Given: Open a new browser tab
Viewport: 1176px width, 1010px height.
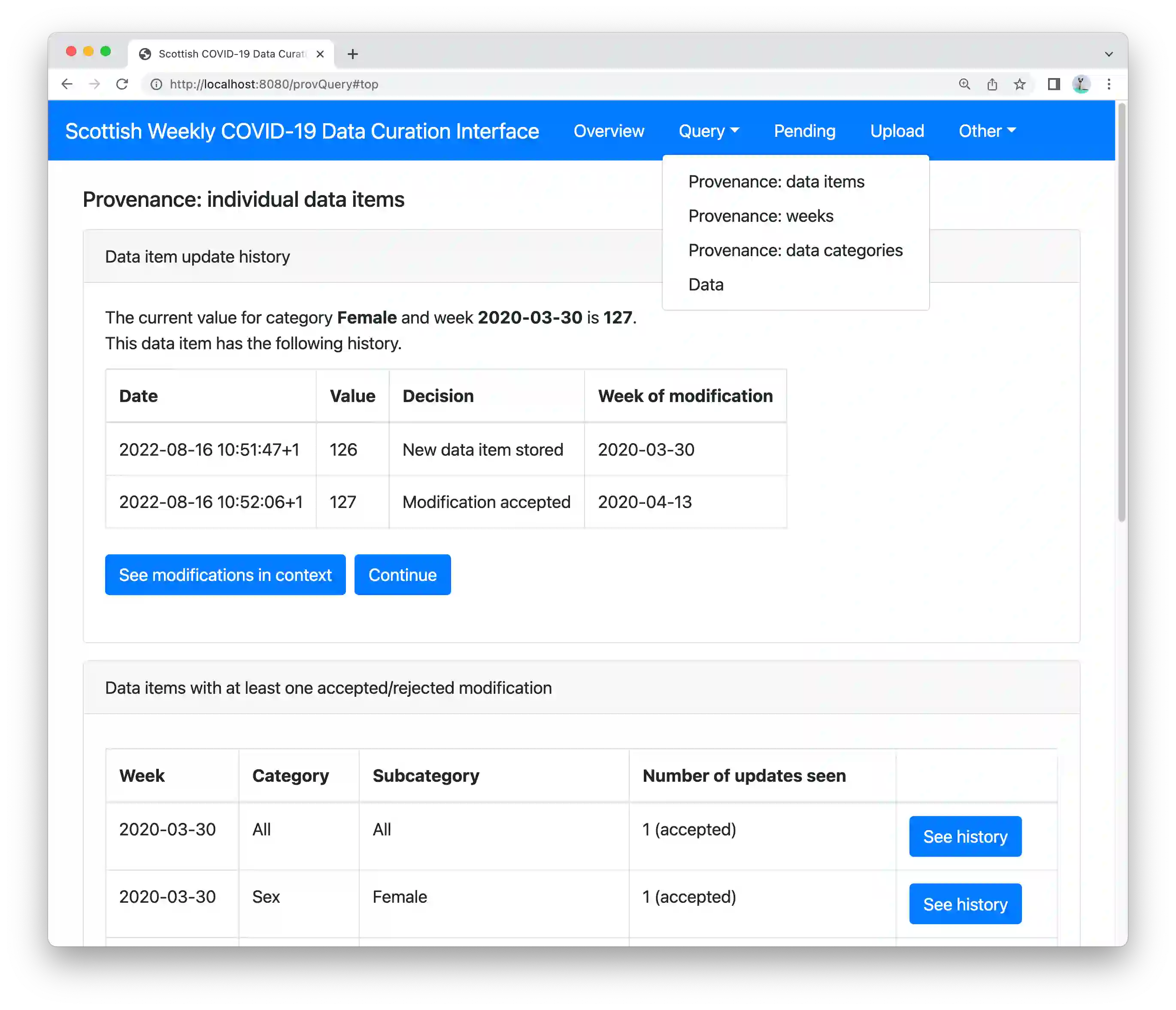Looking at the screenshot, I should pyautogui.click(x=352, y=54).
